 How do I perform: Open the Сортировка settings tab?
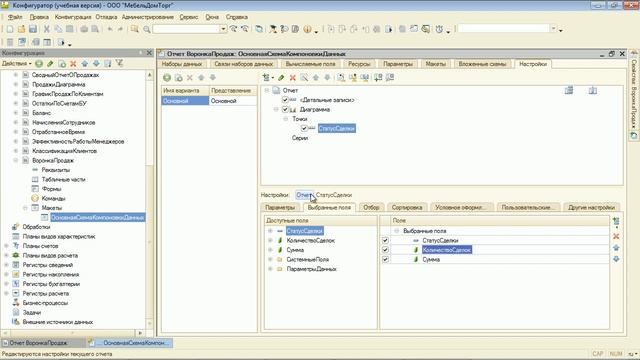(x=407, y=207)
